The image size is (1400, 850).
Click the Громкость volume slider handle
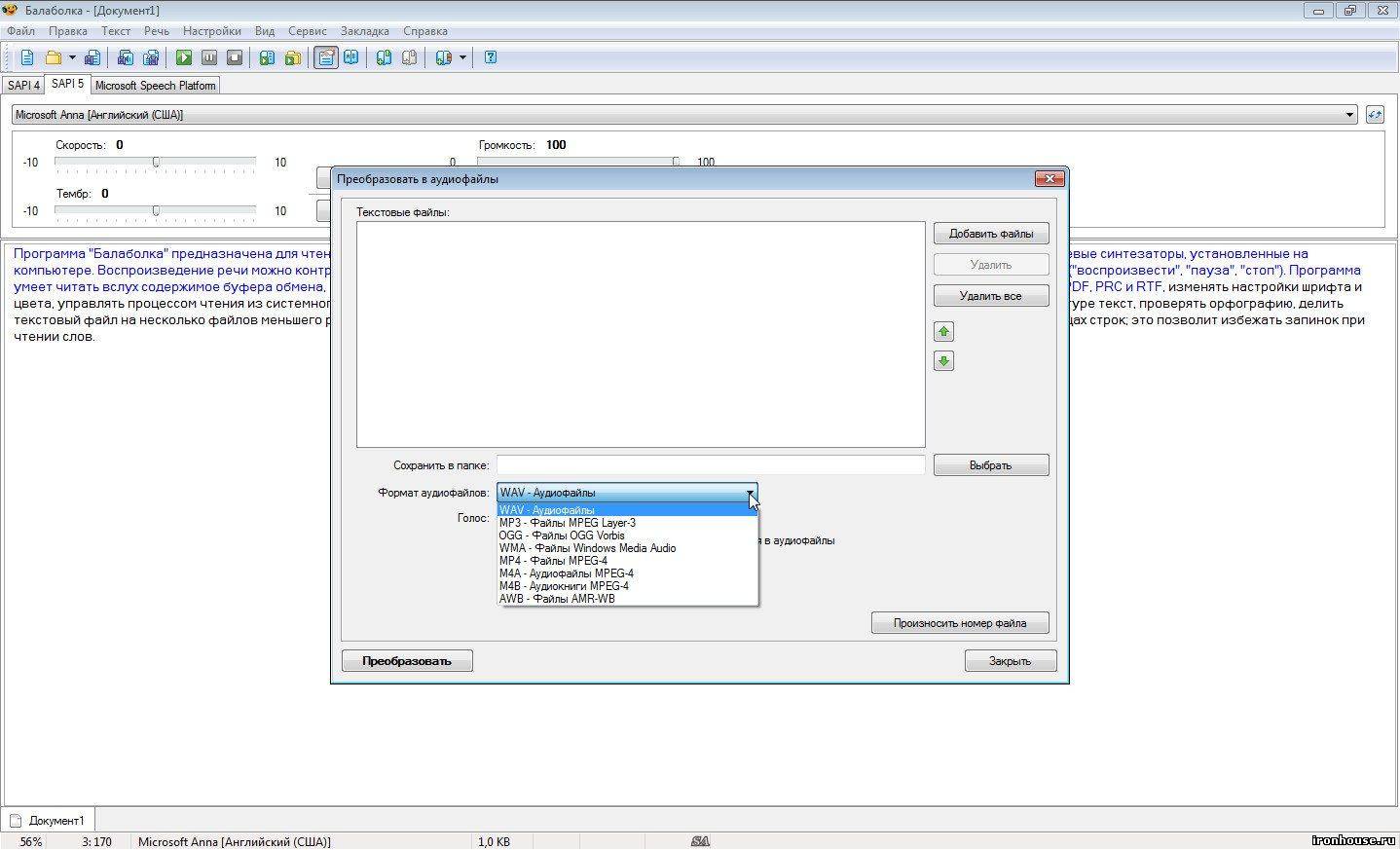(676, 162)
